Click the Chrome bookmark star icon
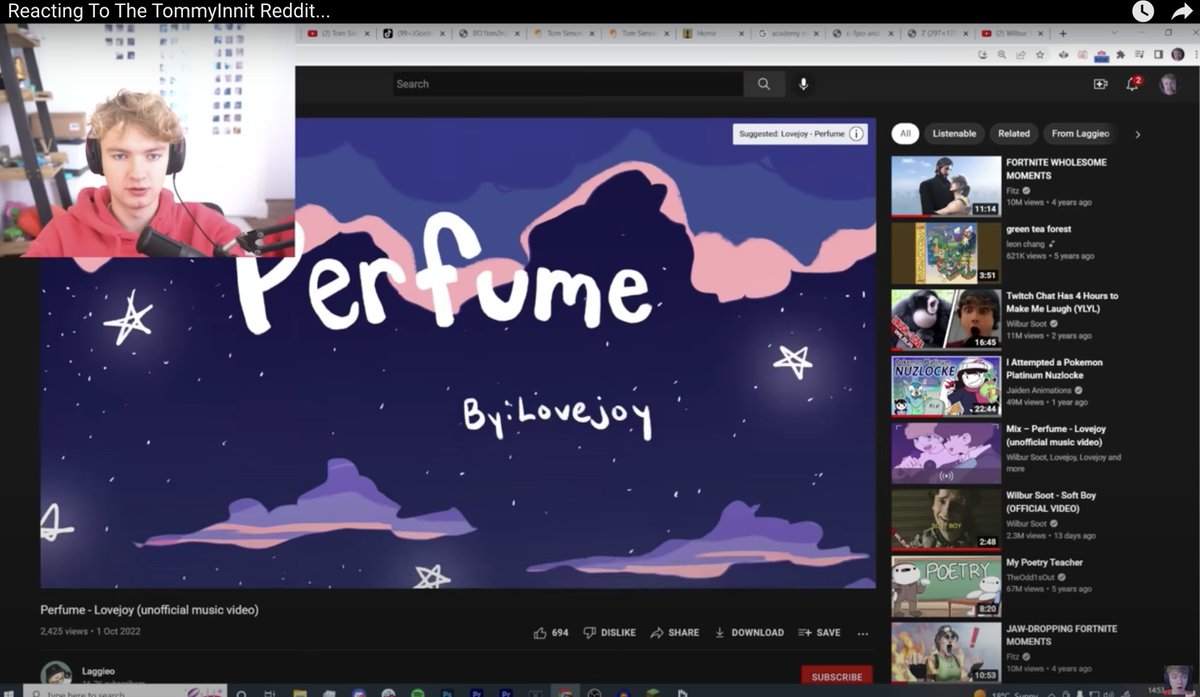The width and height of the screenshot is (1200, 697). tap(1041, 55)
